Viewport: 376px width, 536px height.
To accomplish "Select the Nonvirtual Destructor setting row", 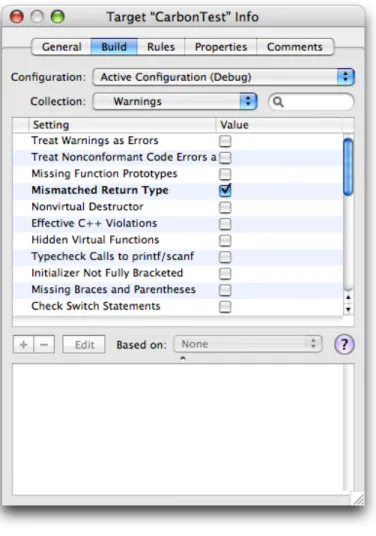I will click(x=178, y=207).
